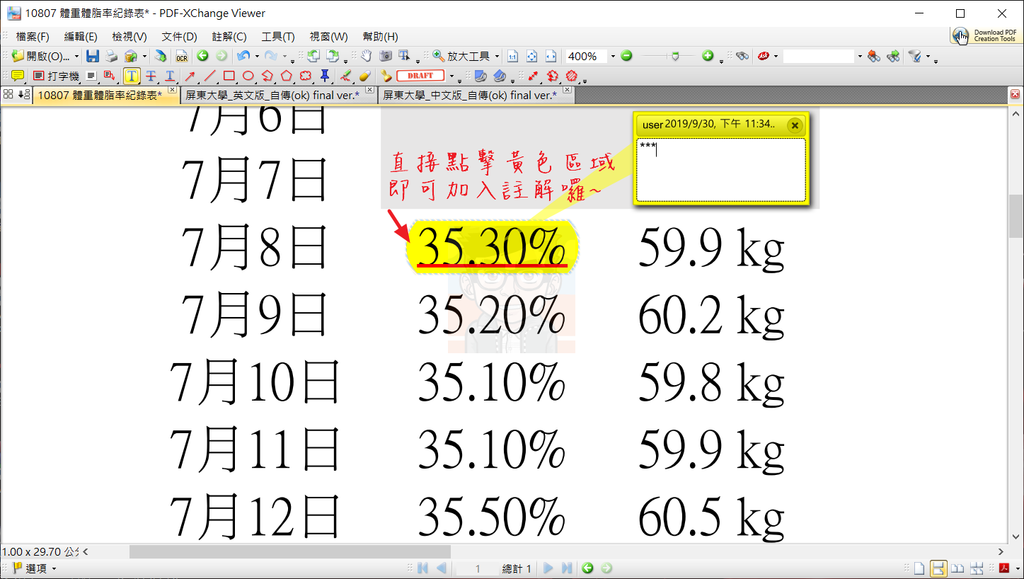Screen dimensions: 1024x579
Task: Click the vertical scrollbar thumb
Action: pos(1016,217)
